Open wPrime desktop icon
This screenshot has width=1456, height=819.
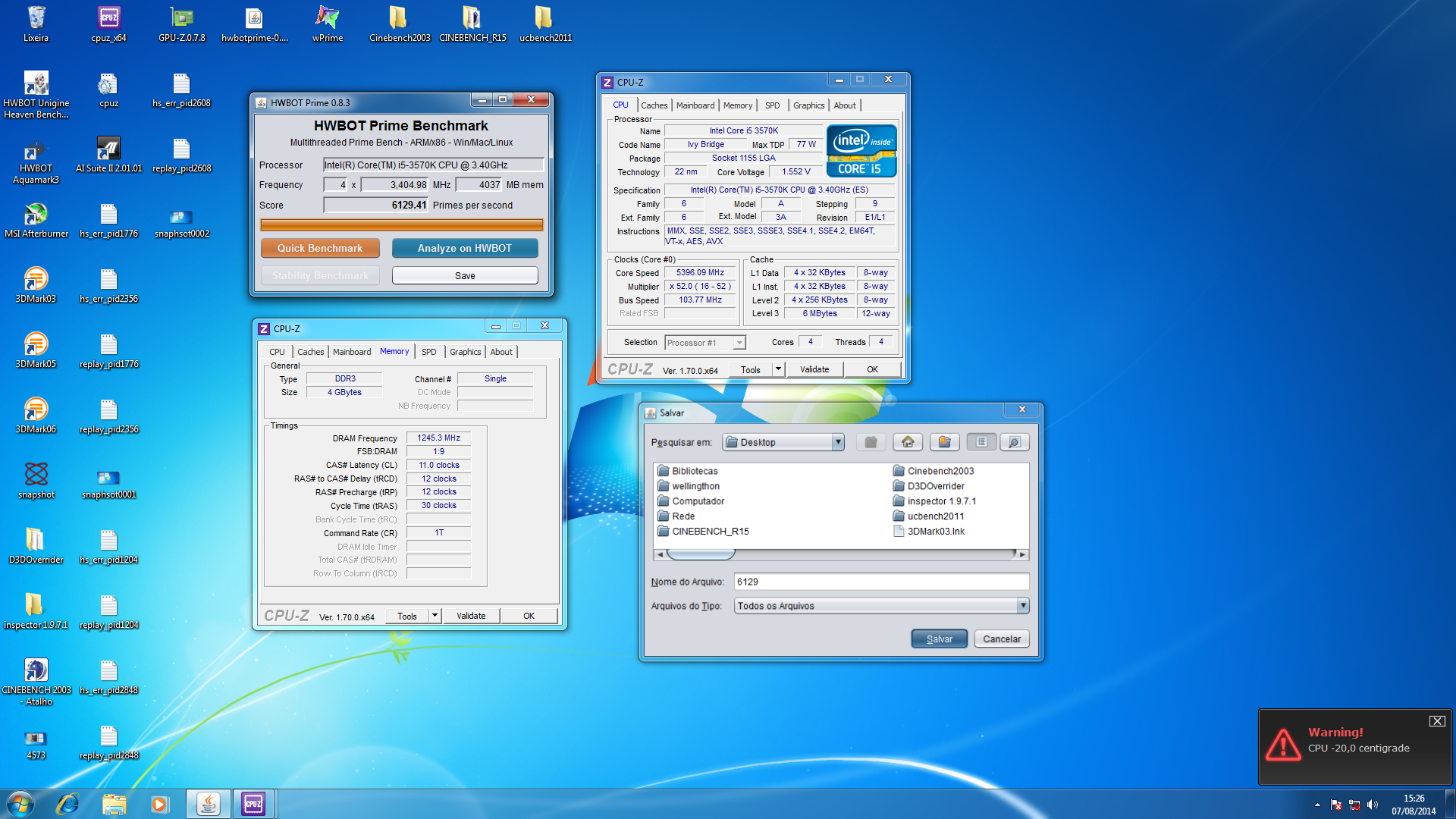click(327, 23)
